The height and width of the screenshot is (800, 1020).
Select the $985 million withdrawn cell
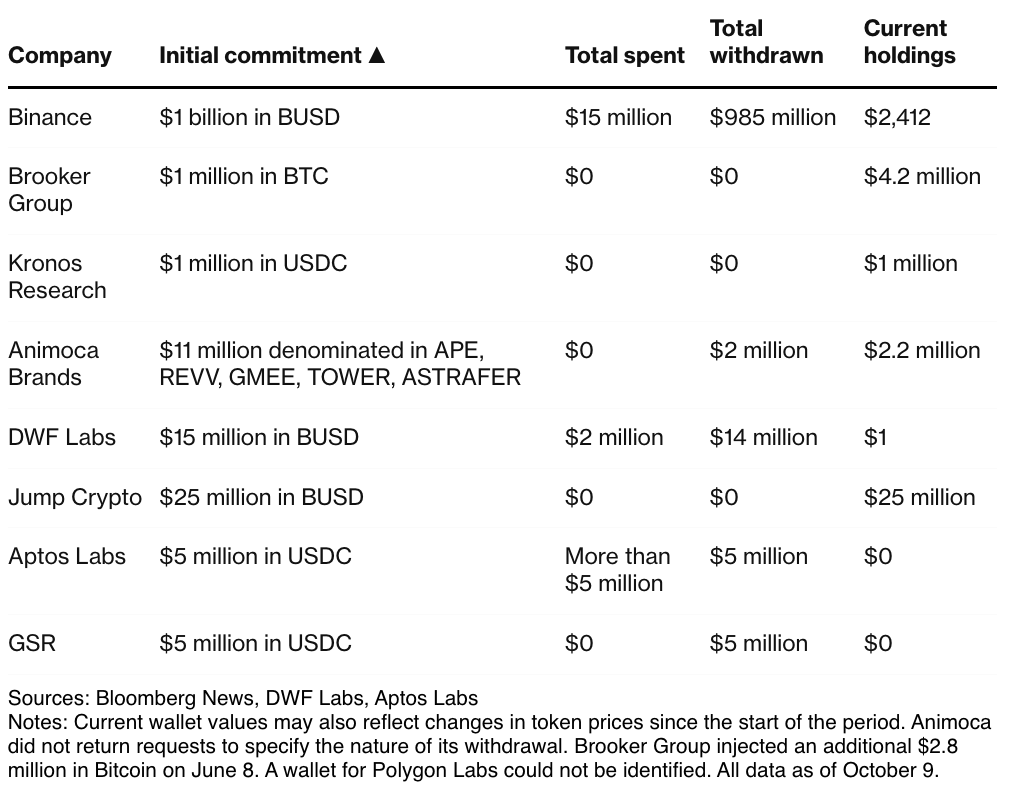[772, 117]
